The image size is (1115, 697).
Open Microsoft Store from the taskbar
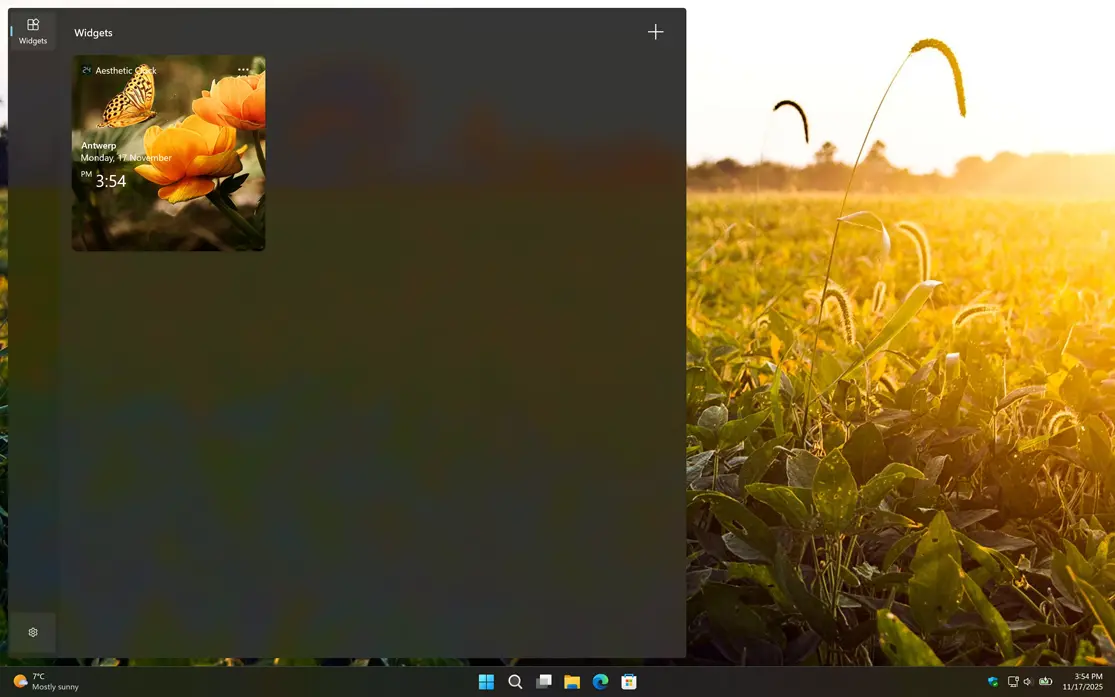(x=628, y=681)
